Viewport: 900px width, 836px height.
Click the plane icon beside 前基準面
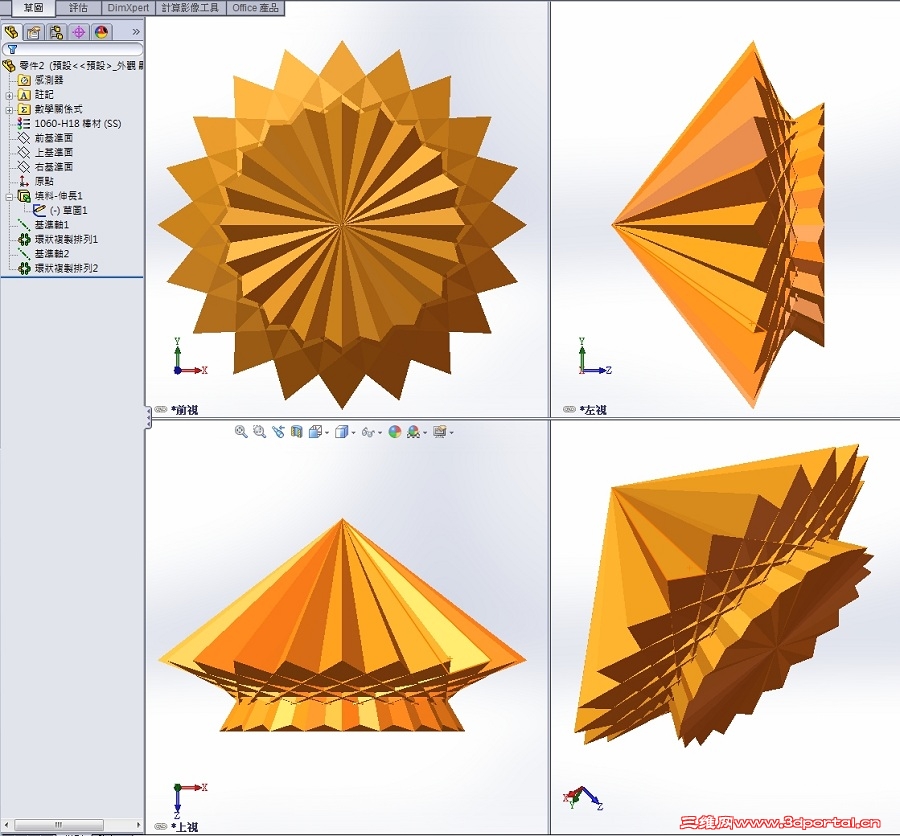pyautogui.click(x=24, y=138)
